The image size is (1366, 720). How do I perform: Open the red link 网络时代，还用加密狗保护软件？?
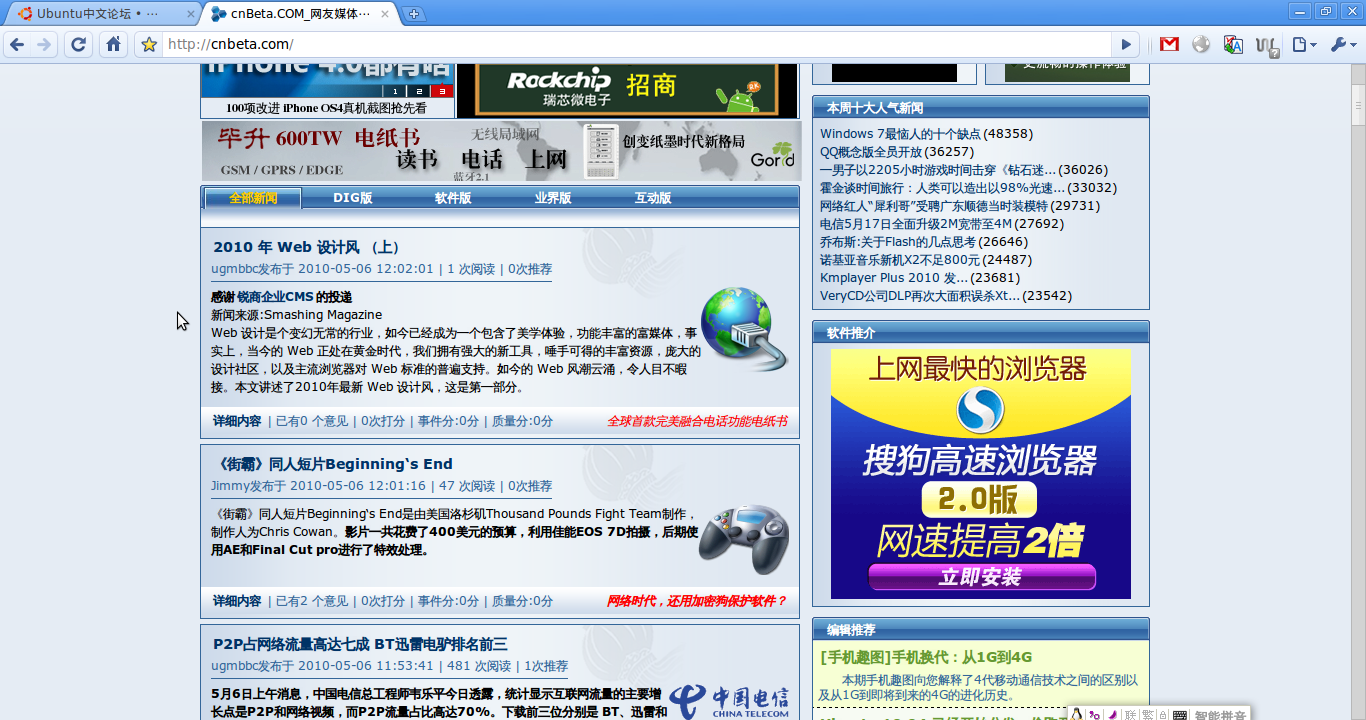coord(697,601)
